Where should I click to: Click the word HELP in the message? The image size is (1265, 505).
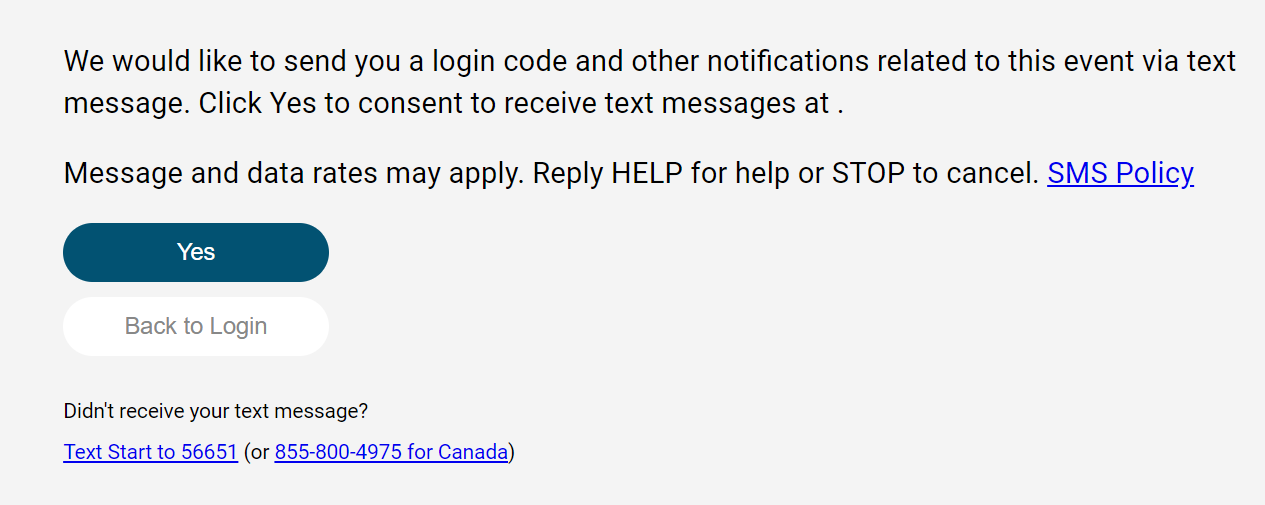pyautogui.click(x=646, y=173)
